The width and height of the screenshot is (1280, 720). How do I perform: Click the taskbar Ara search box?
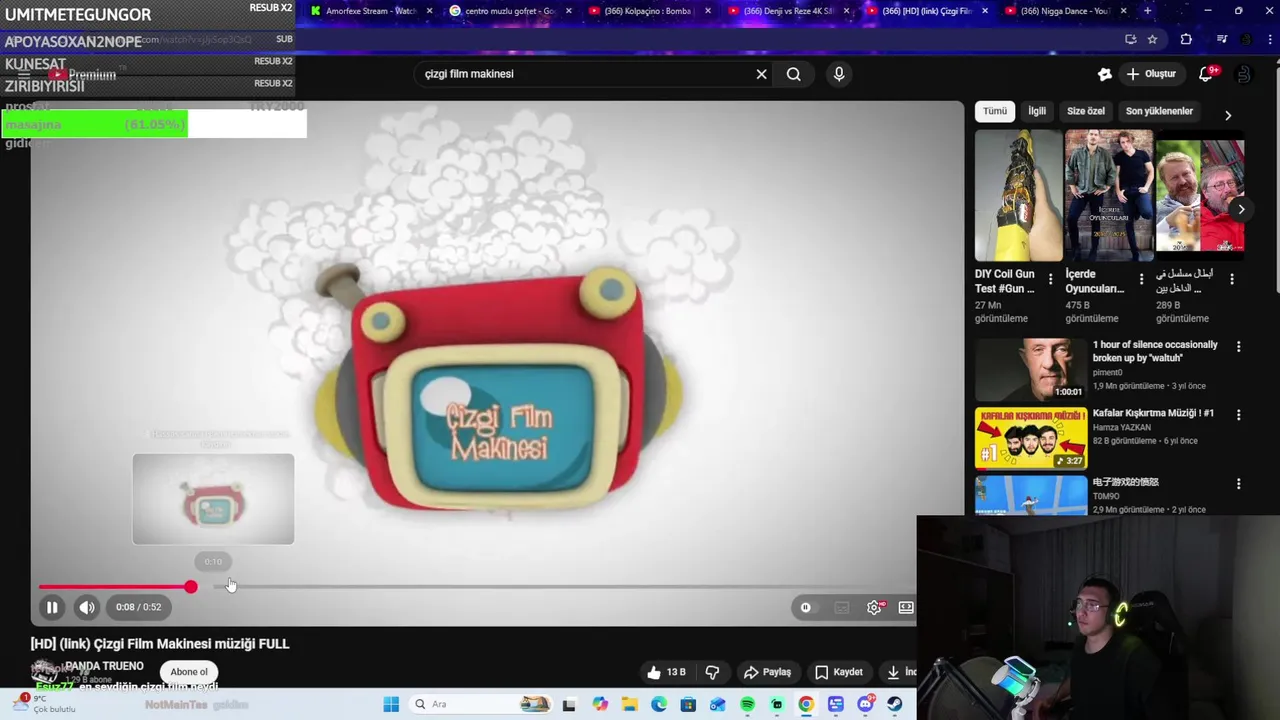(x=482, y=704)
